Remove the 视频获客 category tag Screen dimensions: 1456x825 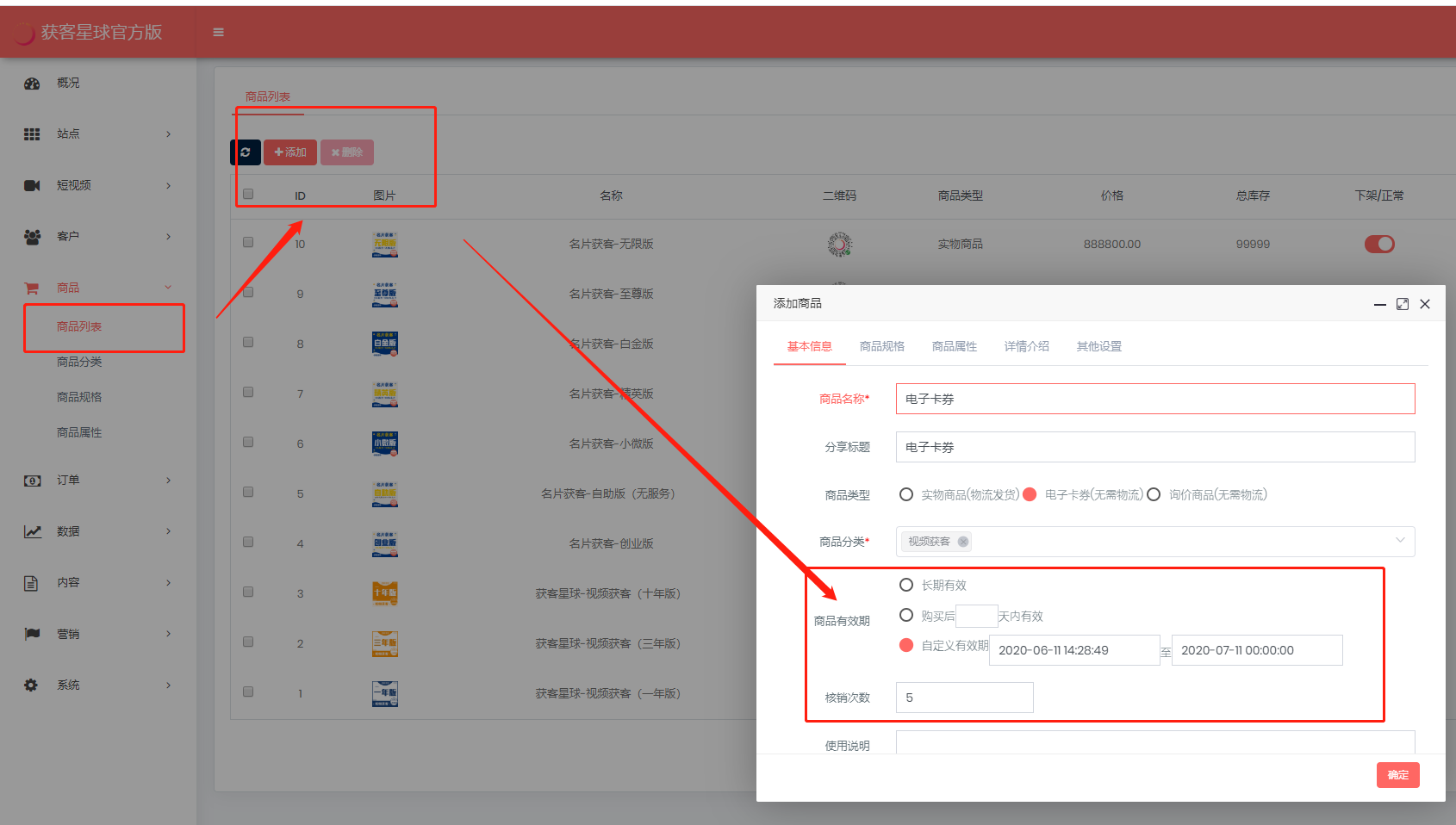point(963,542)
